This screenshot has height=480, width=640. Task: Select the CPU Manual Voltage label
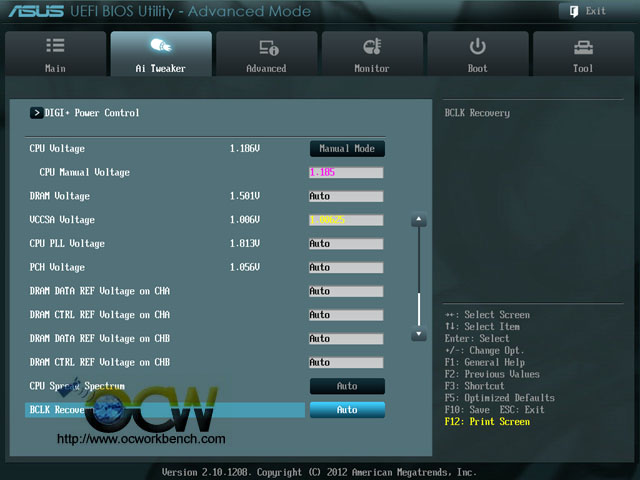(84, 172)
